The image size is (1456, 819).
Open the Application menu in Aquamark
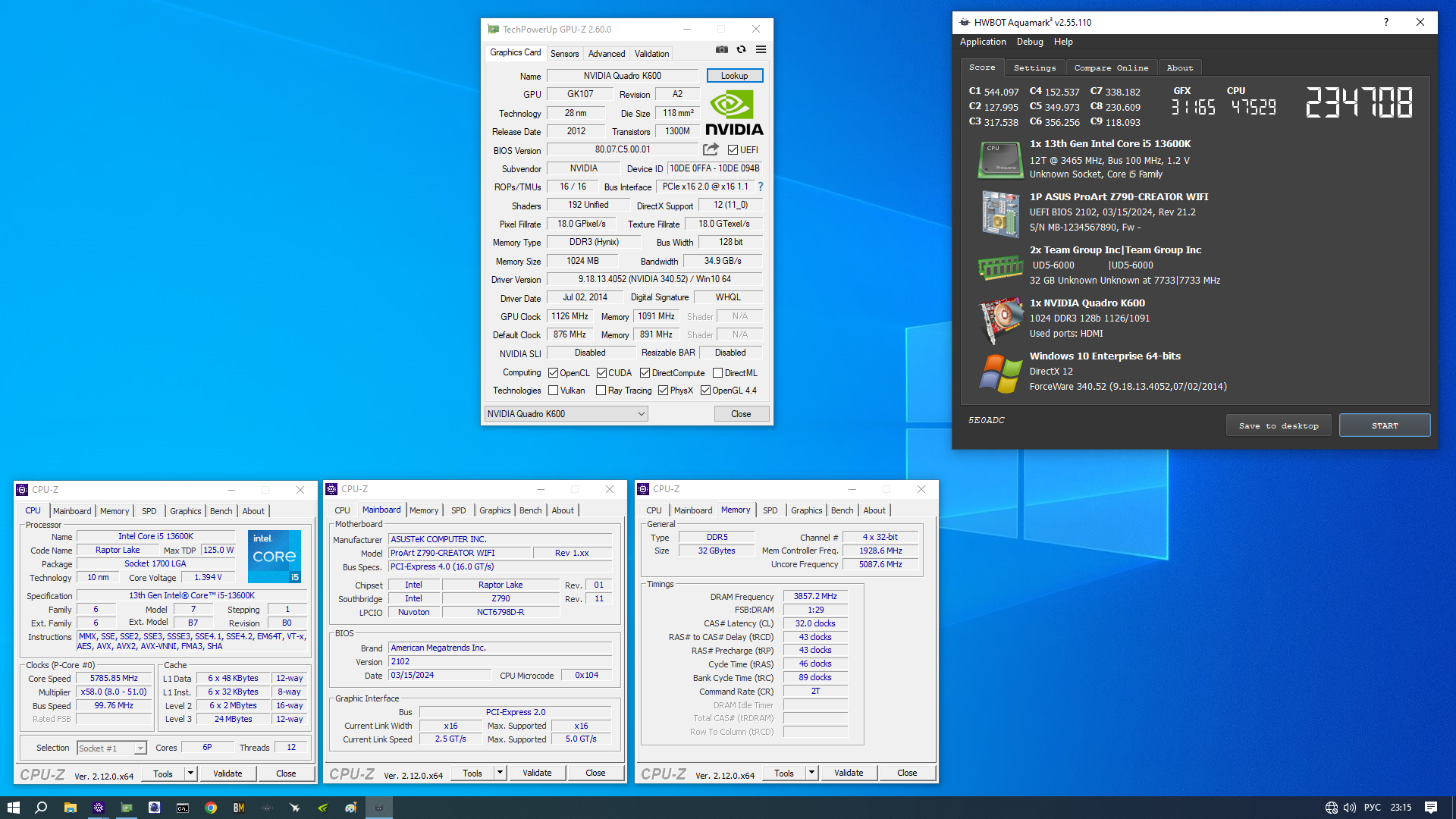(x=983, y=42)
